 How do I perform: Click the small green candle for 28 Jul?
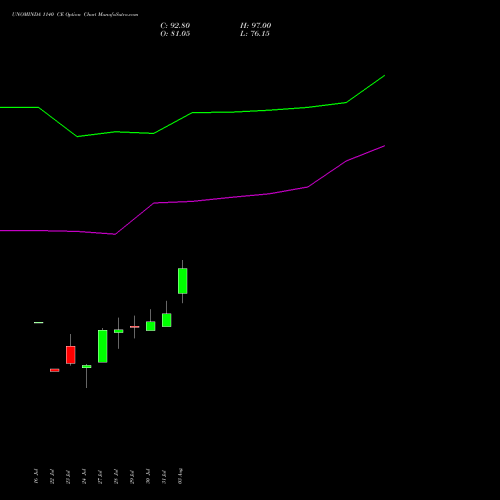tap(119, 331)
